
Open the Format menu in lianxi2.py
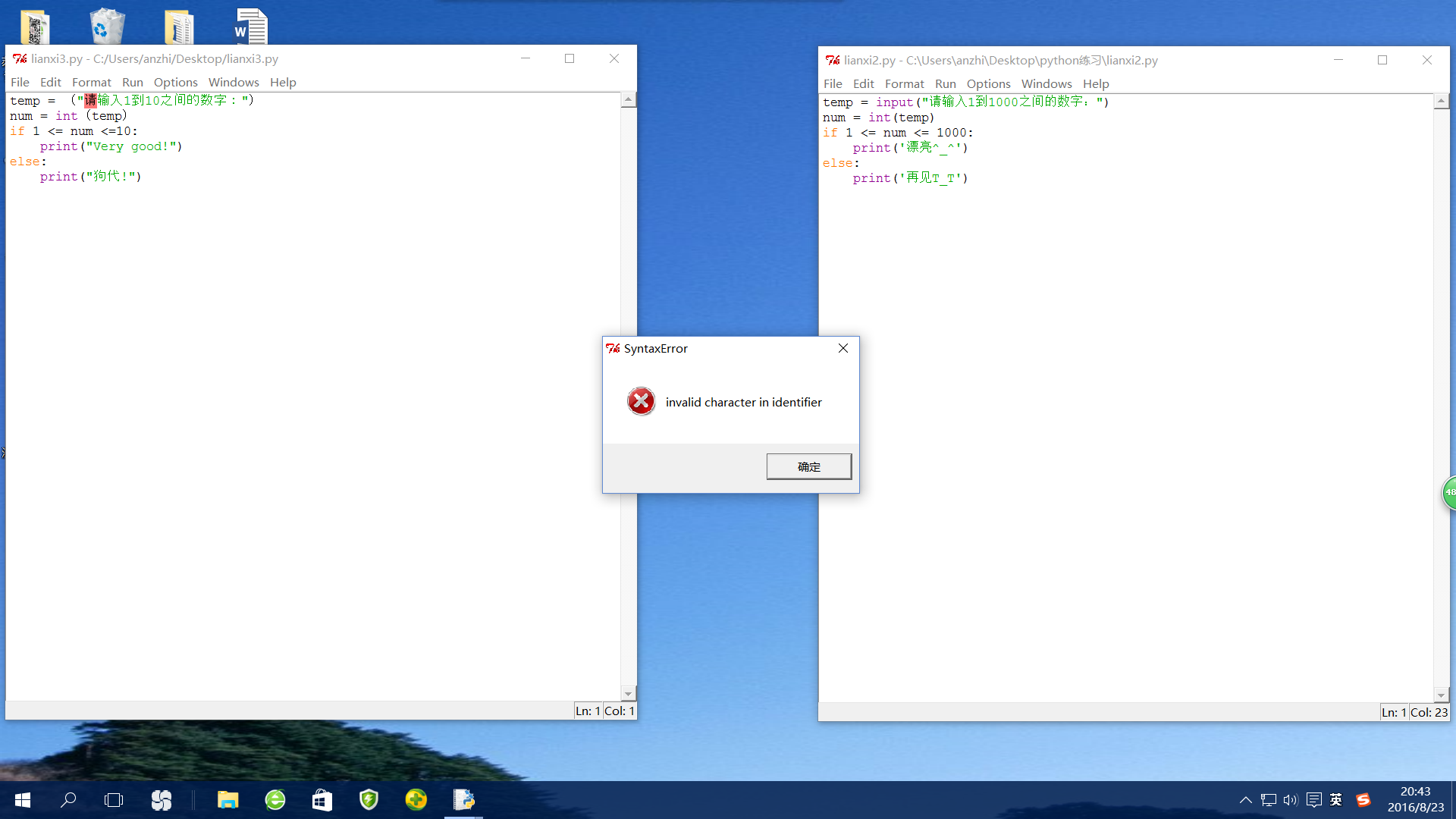tap(904, 83)
